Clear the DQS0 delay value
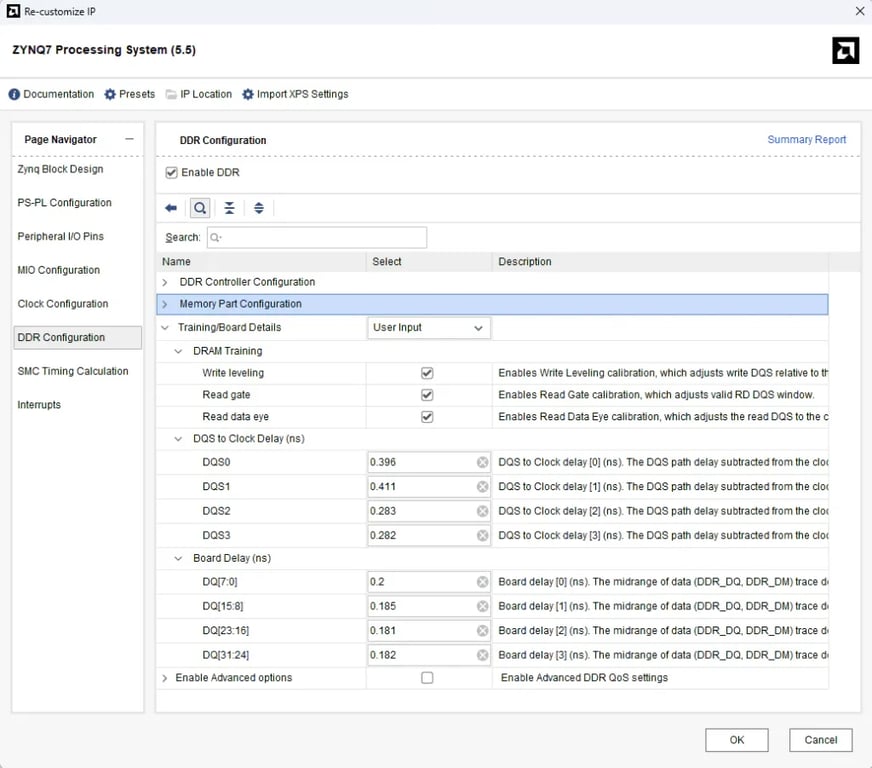Viewport: 872px width, 768px height. coord(482,462)
